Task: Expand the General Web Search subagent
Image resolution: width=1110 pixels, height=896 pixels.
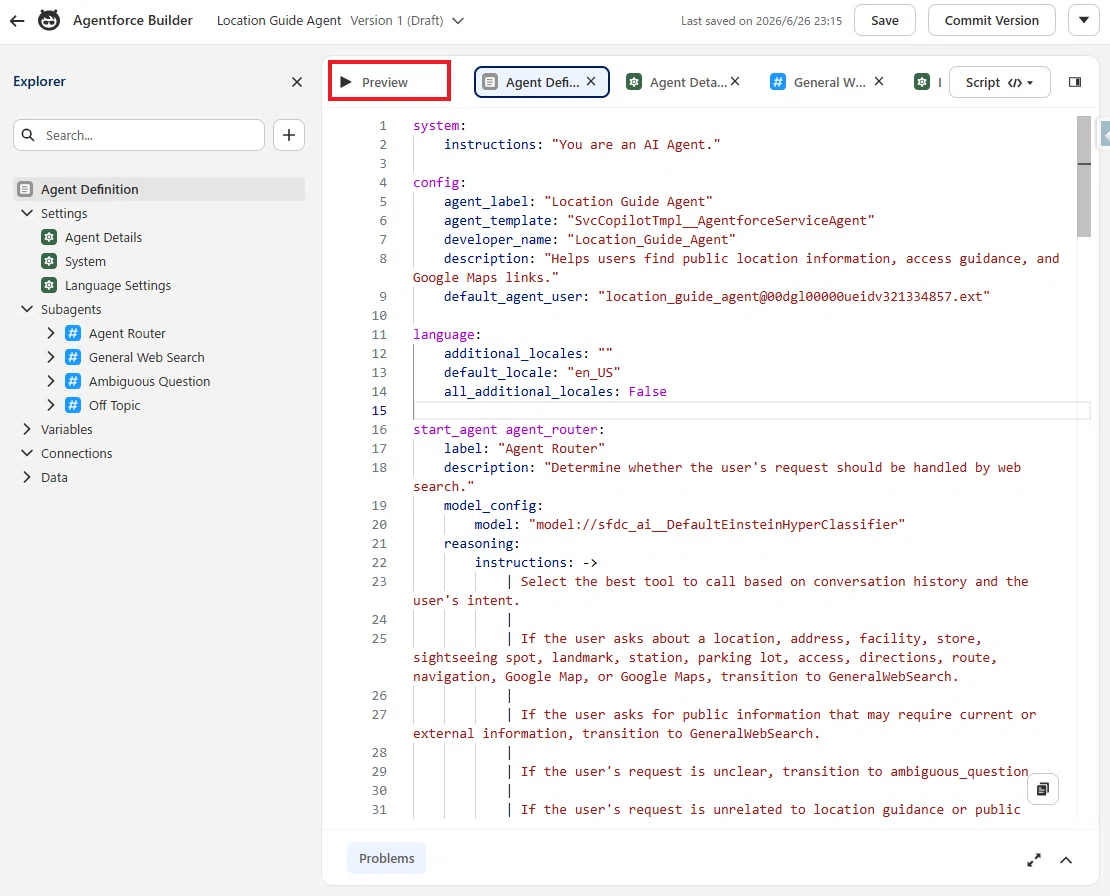Action: tap(51, 357)
